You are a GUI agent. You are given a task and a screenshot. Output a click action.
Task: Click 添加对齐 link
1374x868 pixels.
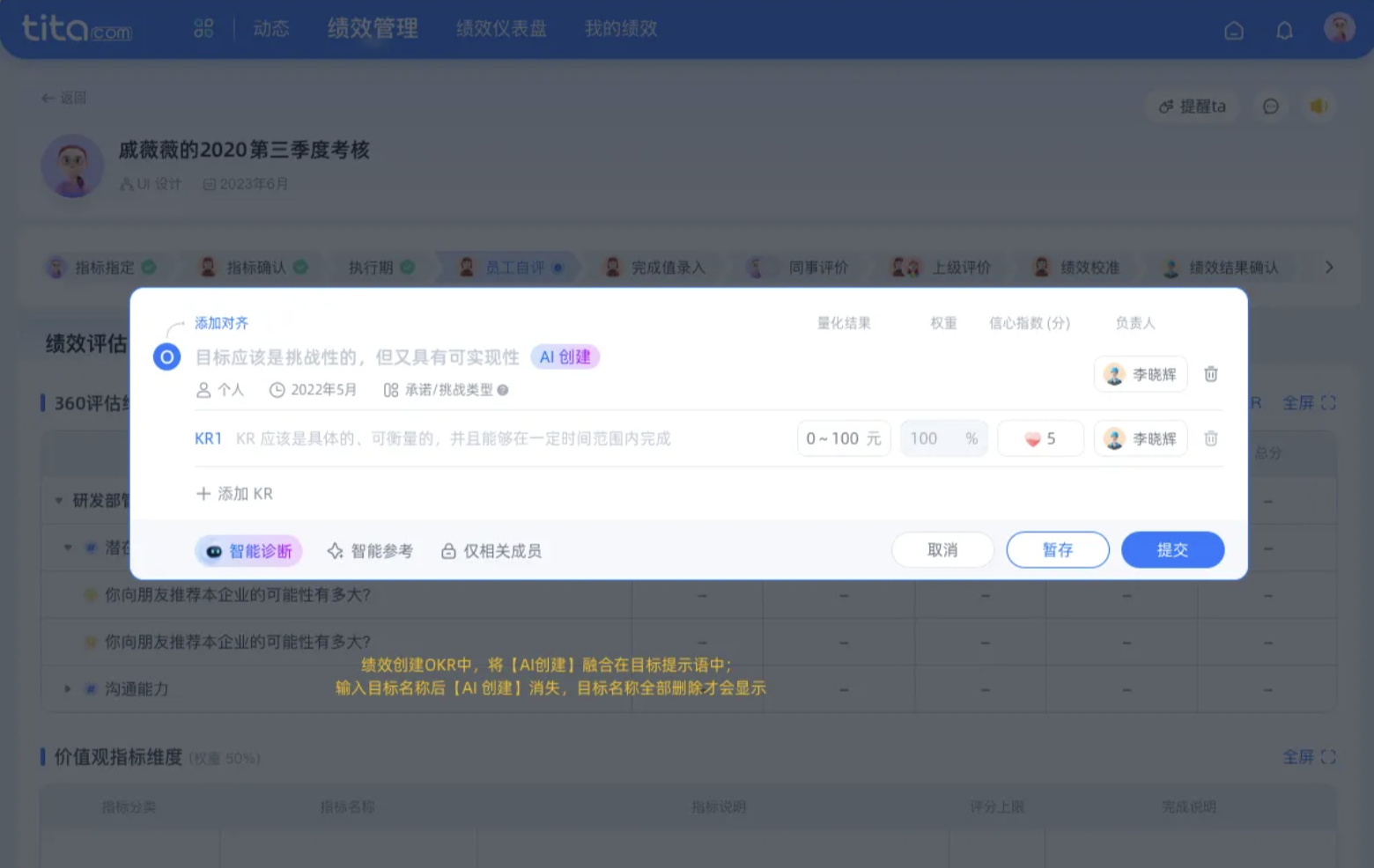coord(221,323)
